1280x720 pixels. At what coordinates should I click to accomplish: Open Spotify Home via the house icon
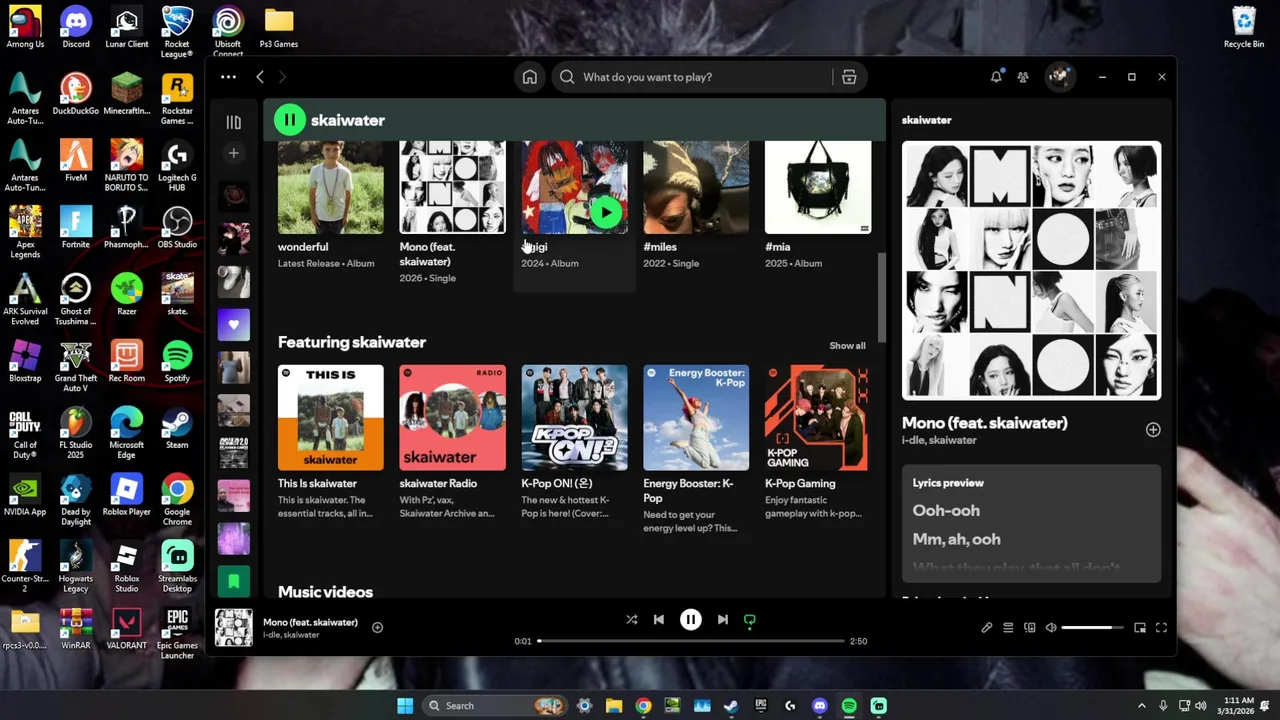click(530, 77)
